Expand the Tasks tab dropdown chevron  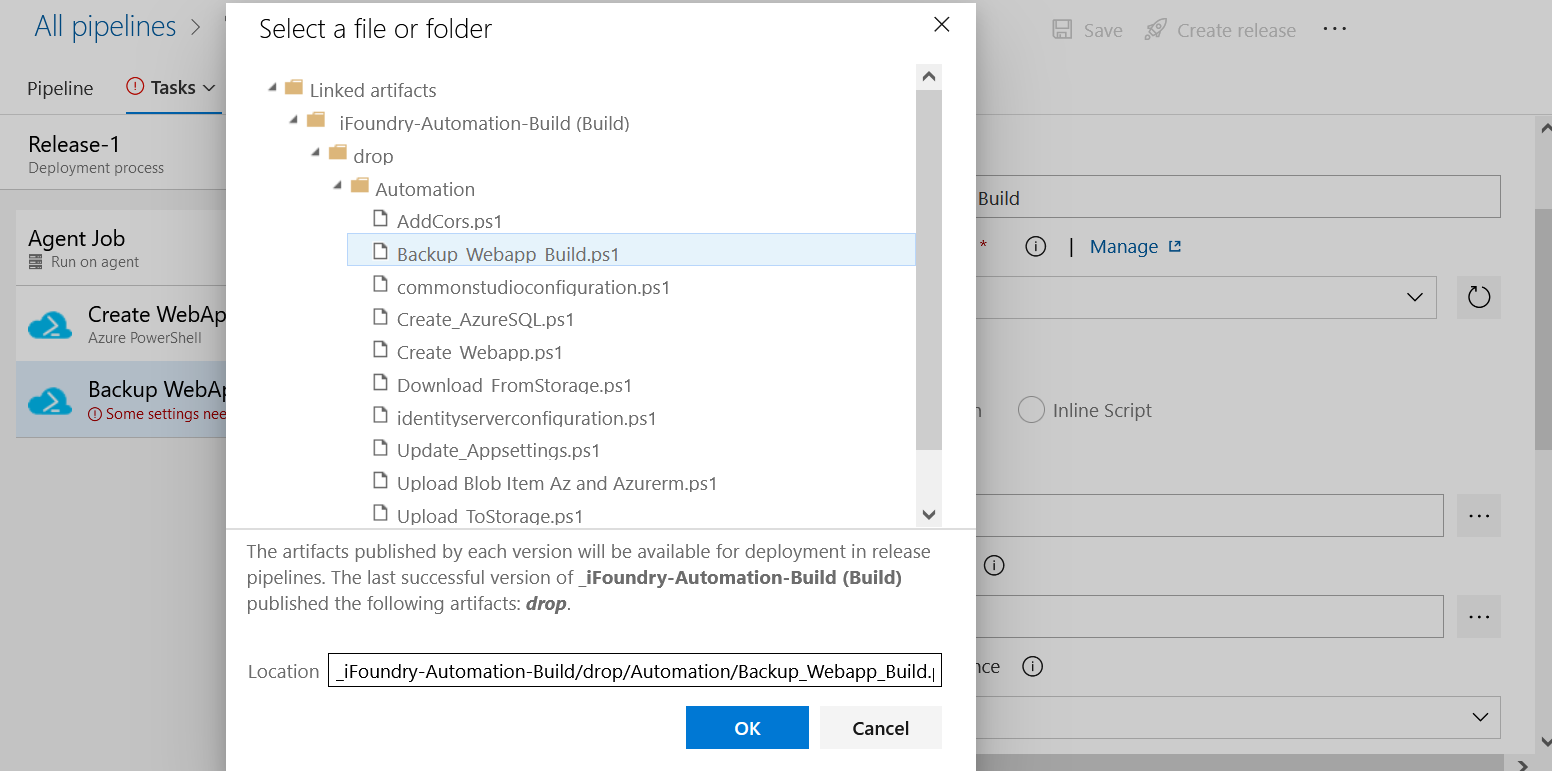(x=209, y=88)
